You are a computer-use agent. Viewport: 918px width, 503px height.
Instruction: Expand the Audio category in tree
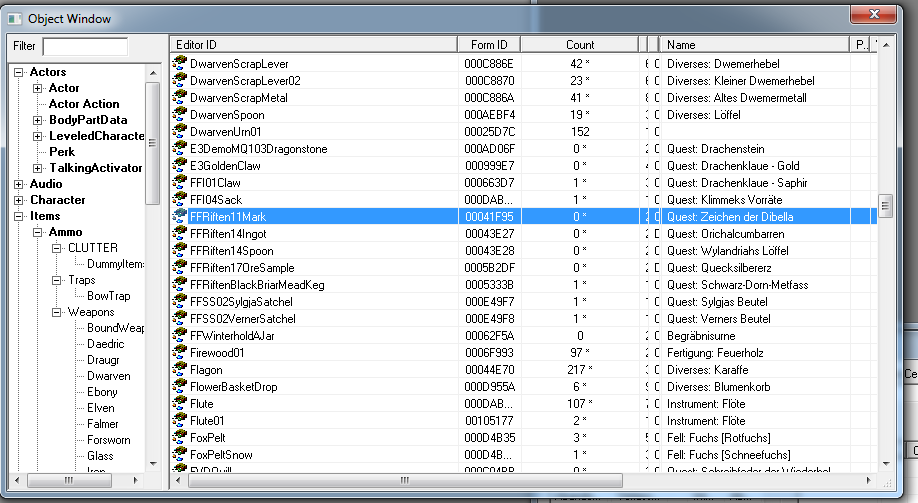[x=19, y=184]
